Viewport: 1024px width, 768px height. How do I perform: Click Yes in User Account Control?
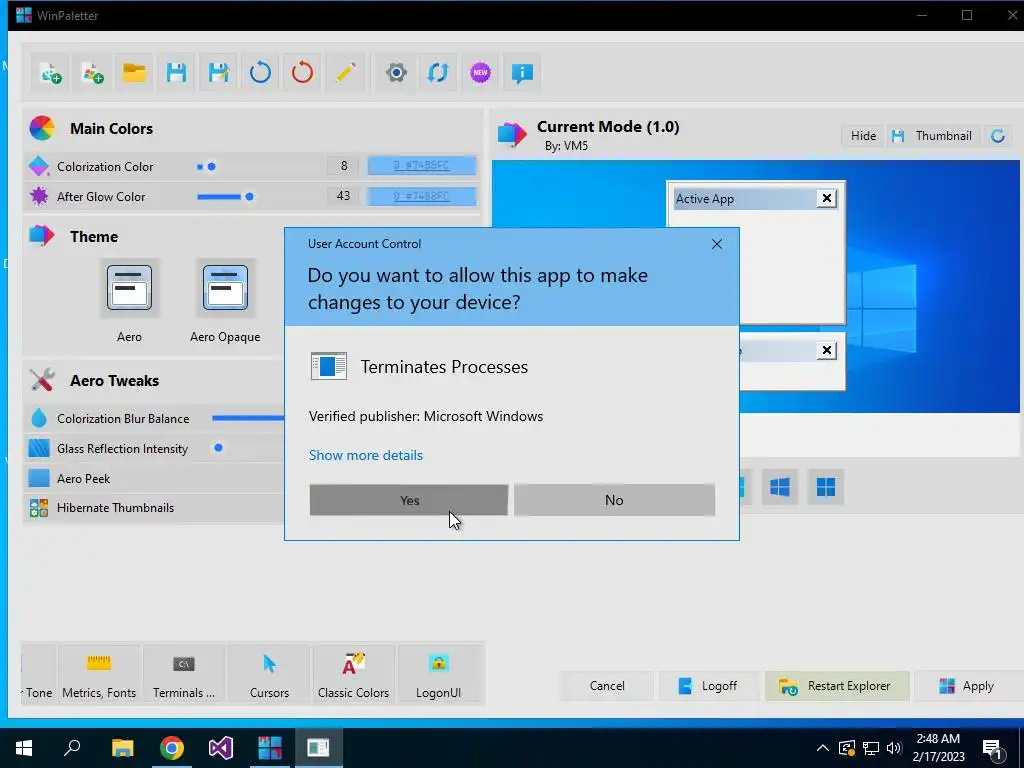coord(409,500)
